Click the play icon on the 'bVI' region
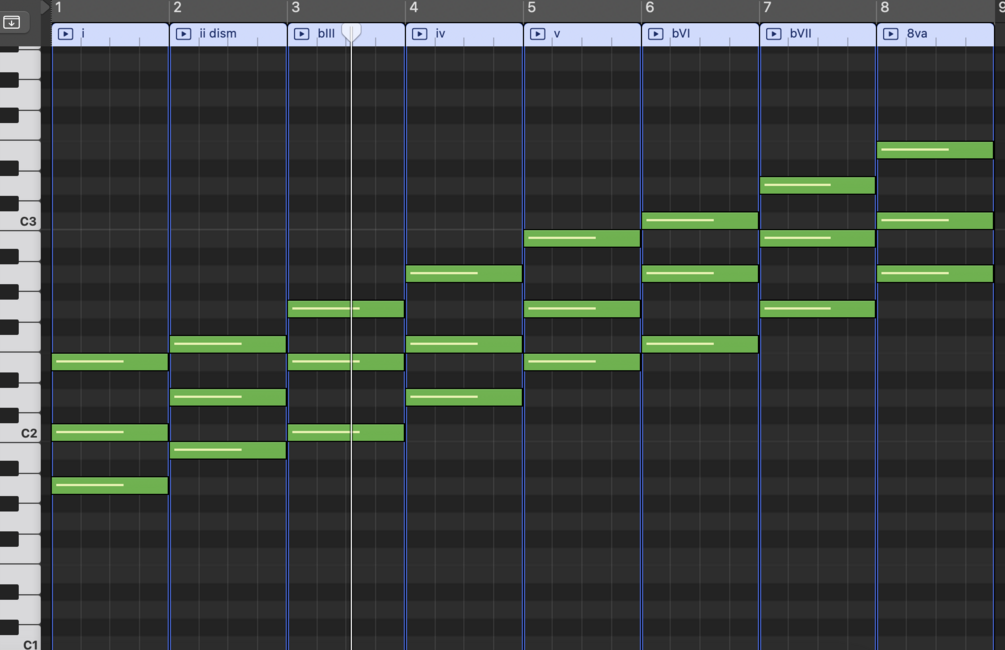The height and width of the screenshot is (650, 1005). [656, 34]
